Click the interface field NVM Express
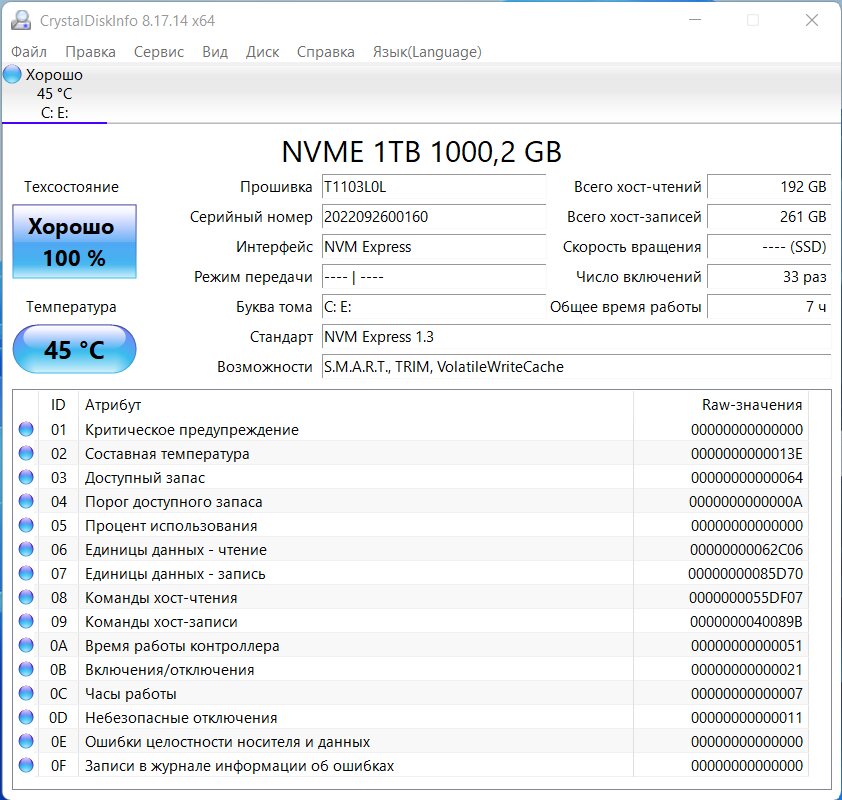The image size is (842, 800). 434,246
